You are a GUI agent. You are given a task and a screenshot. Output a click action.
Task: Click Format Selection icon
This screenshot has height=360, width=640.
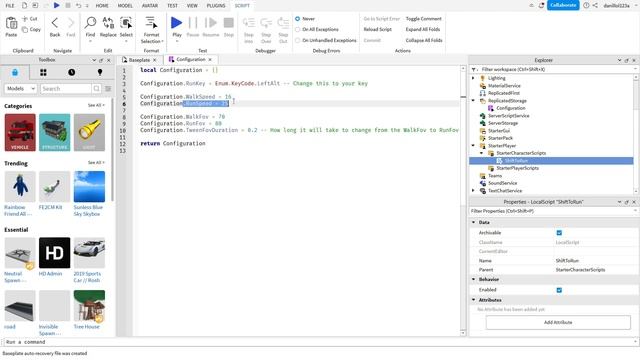pos(151,23)
